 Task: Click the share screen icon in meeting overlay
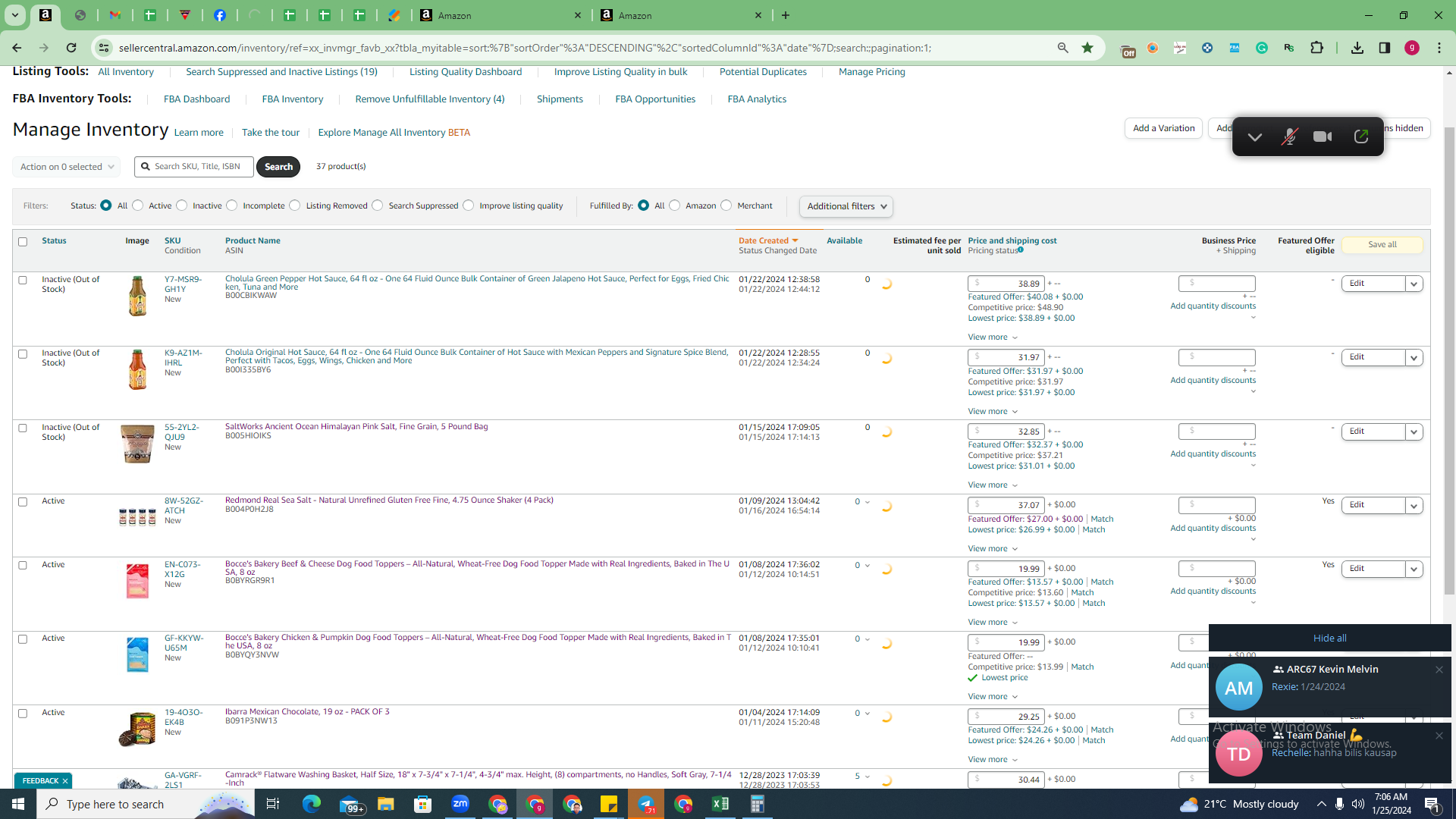tap(1361, 136)
